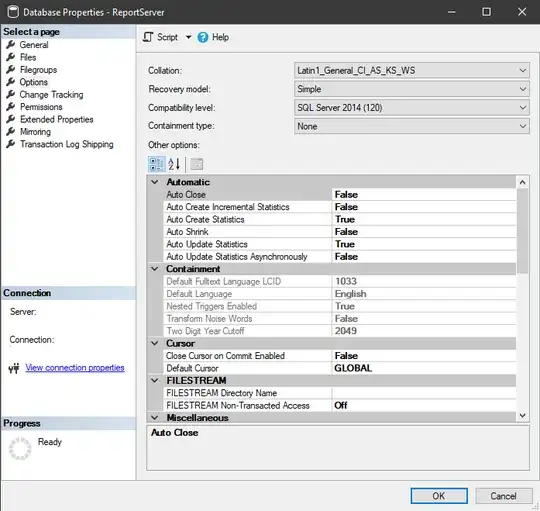Image resolution: width=540 pixels, height=511 pixels.
Task: Select the Auto Update Statistics Asynchronously row
Action: (x=340, y=257)
